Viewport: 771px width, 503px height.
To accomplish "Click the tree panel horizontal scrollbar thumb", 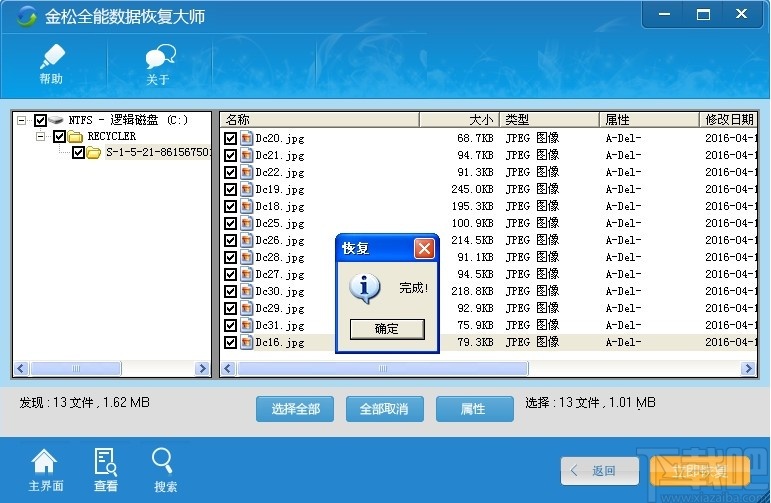I will pos(76,368).
